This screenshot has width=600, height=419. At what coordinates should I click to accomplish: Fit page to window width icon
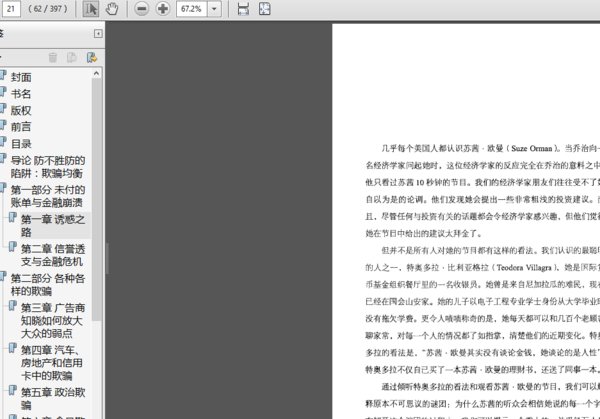(243, 9)
